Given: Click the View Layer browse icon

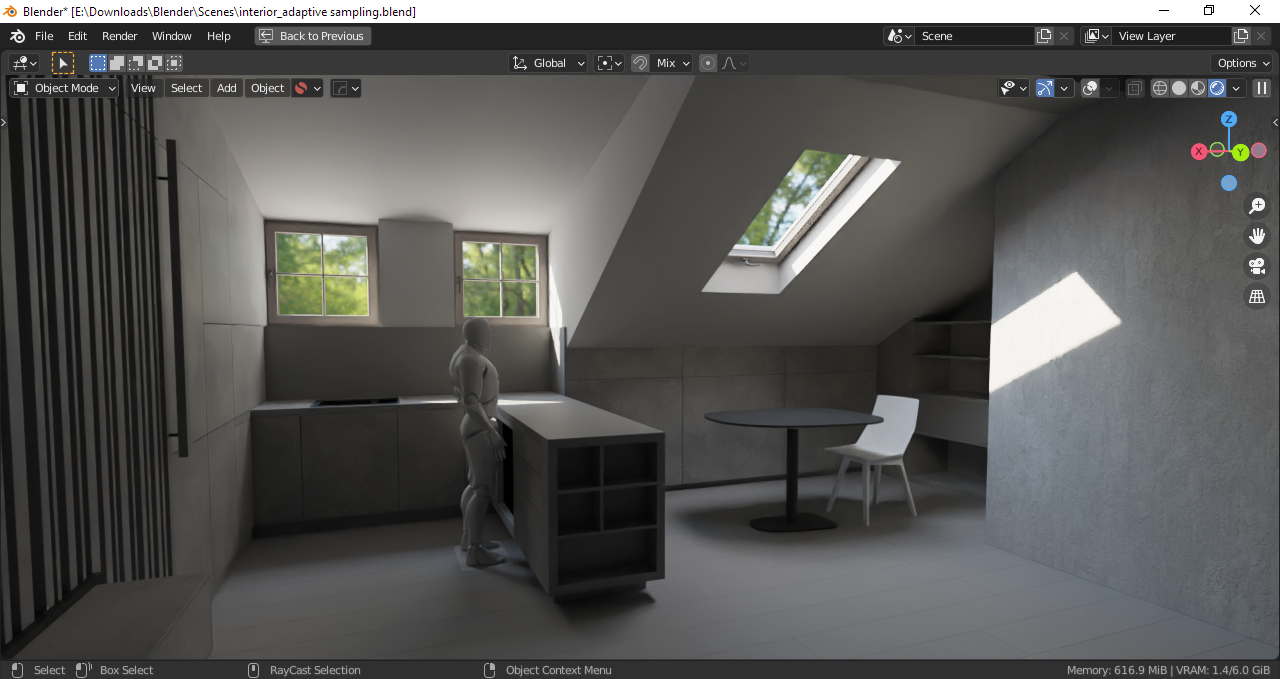Looking at the screenshot, I should pyautogui.click(x=1097, y=36).
